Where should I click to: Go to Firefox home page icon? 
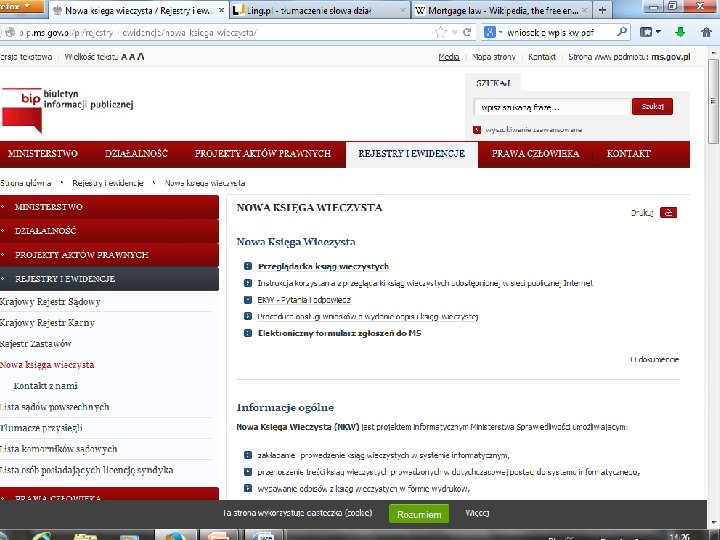click(706, 32)
